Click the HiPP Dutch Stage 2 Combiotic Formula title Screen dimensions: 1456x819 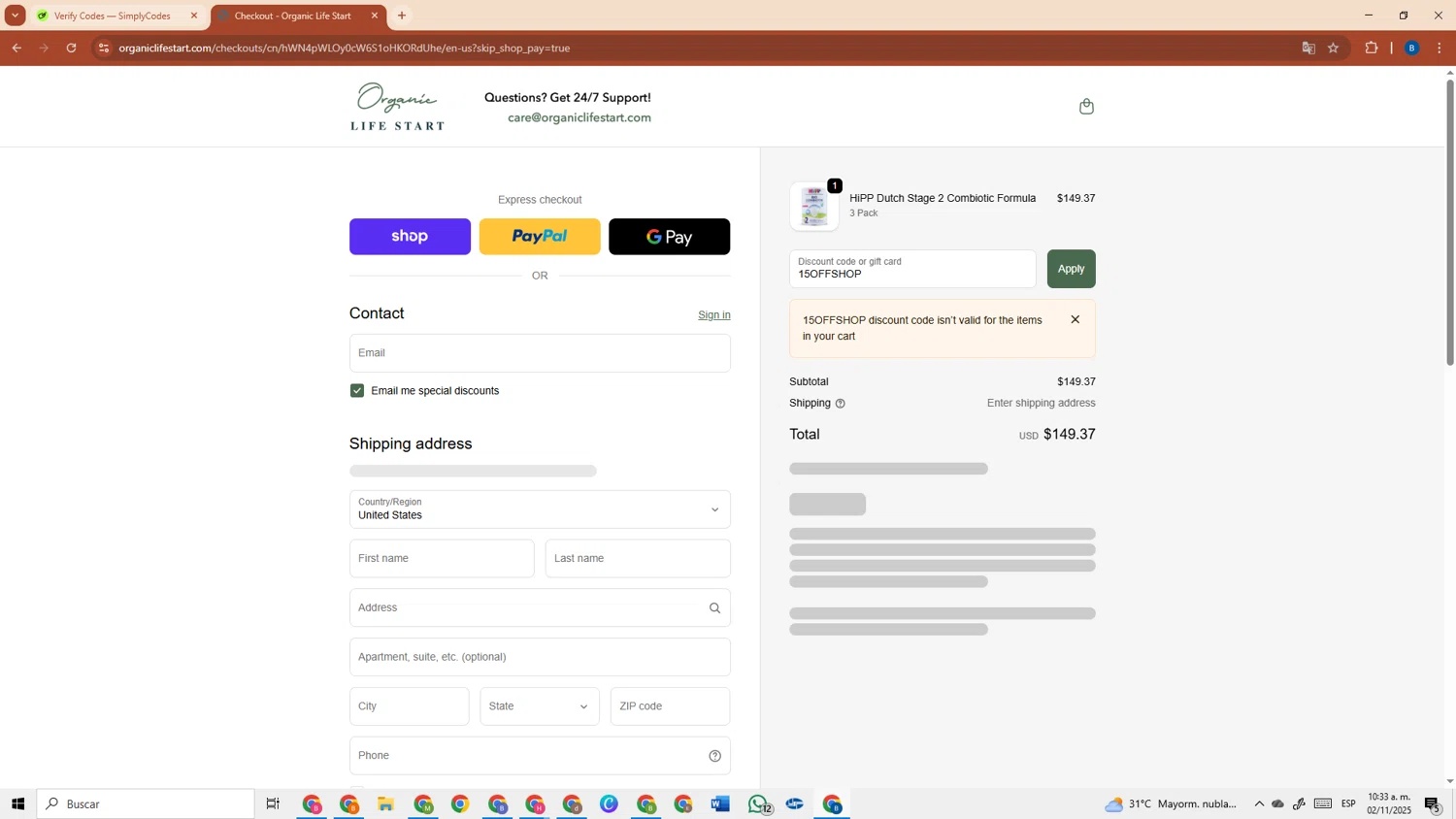pyautogui.click(x=943, y=198)
